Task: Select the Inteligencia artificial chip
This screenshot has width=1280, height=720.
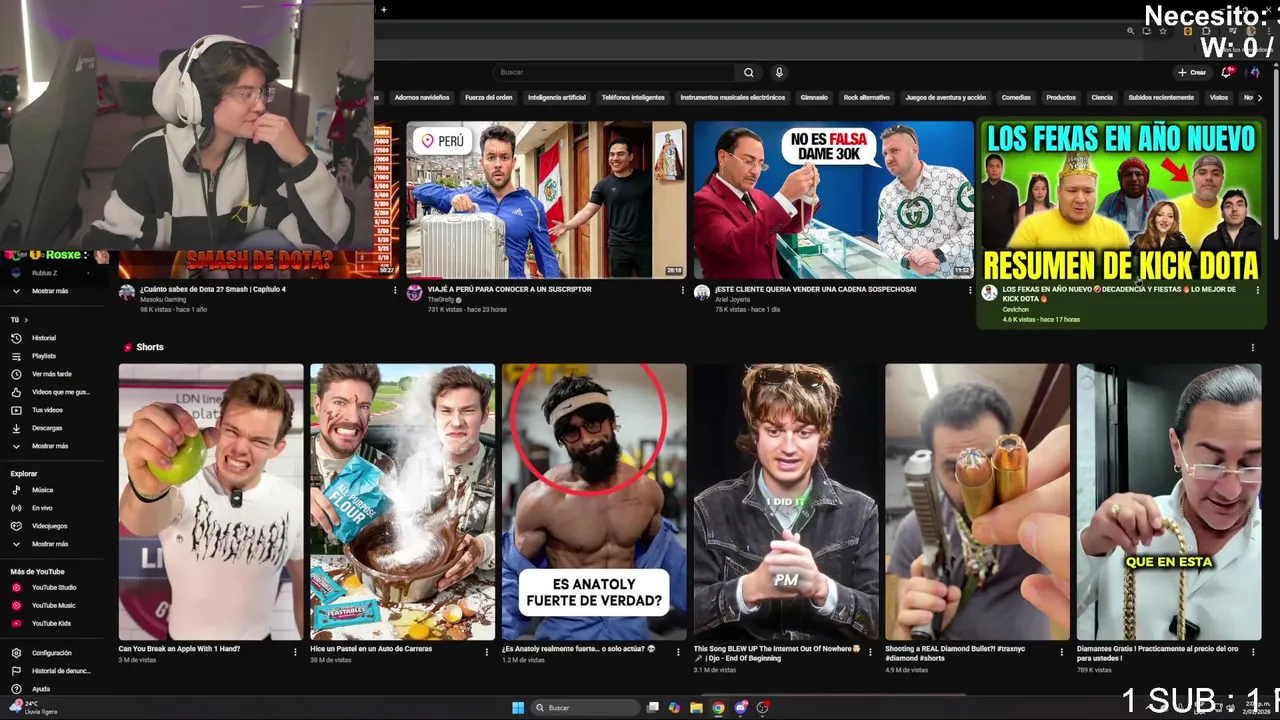Action: tap(557, 98)
